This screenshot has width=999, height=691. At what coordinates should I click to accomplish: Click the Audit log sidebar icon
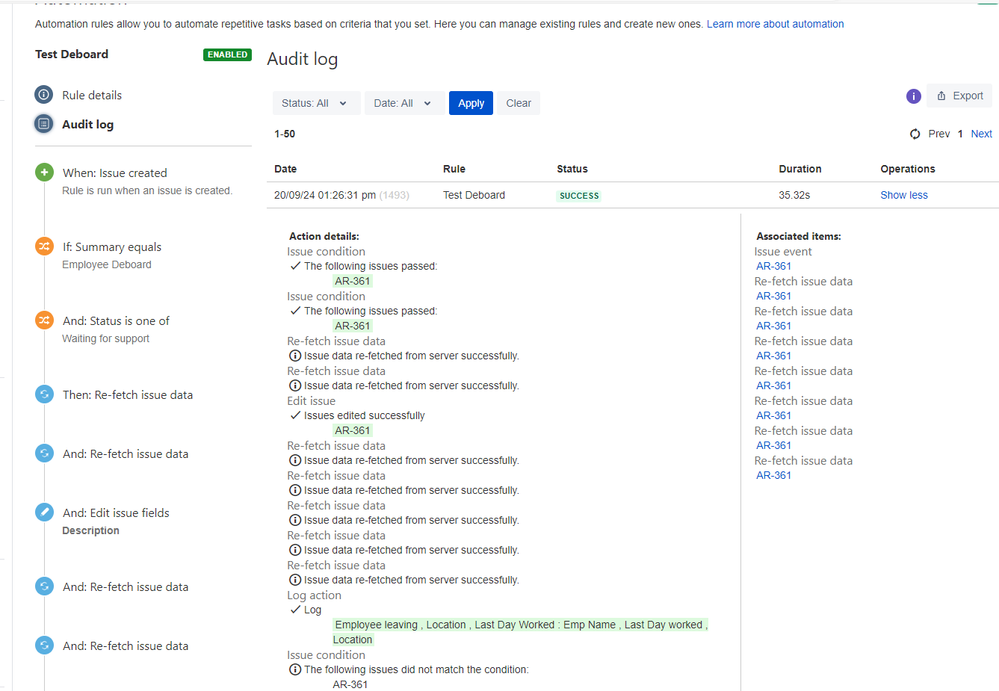[x=41, y=124]
